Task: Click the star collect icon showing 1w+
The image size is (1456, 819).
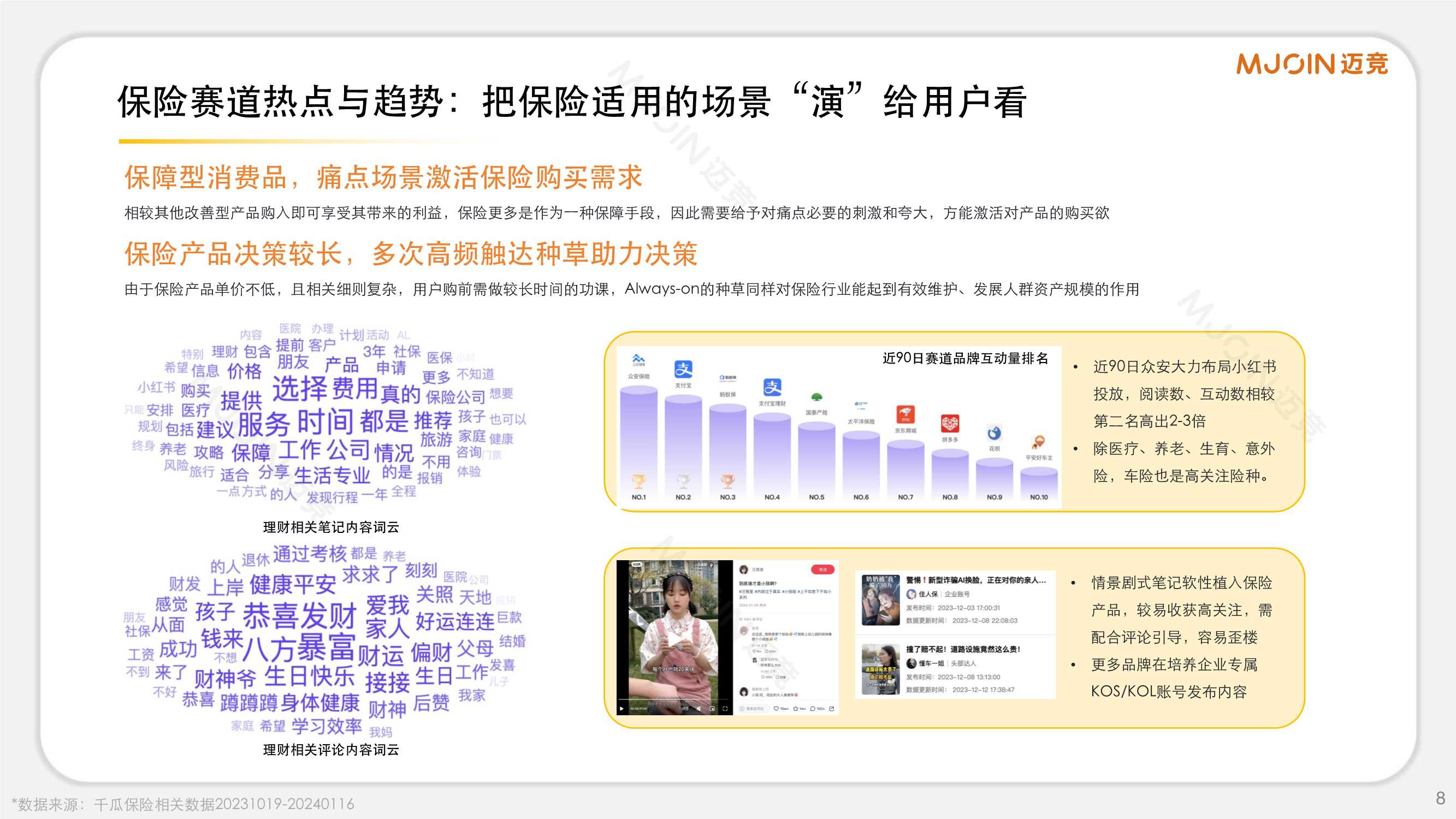Action: (x=796, y=709)
